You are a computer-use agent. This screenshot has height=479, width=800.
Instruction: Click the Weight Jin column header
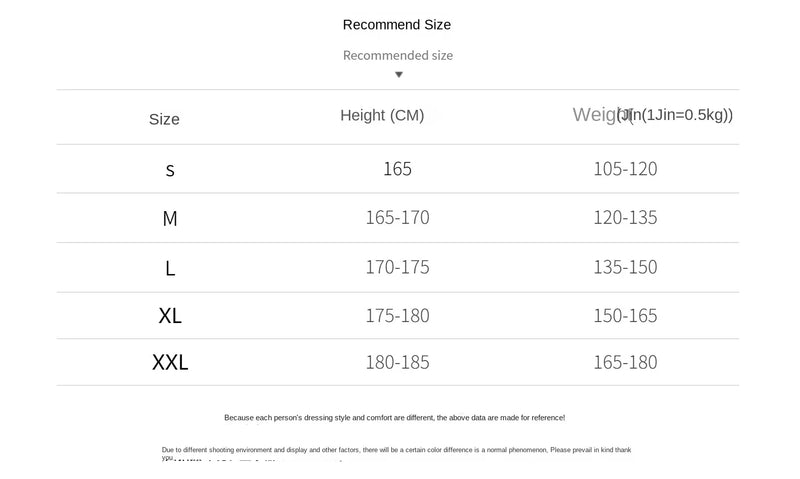tap(653, 115)
